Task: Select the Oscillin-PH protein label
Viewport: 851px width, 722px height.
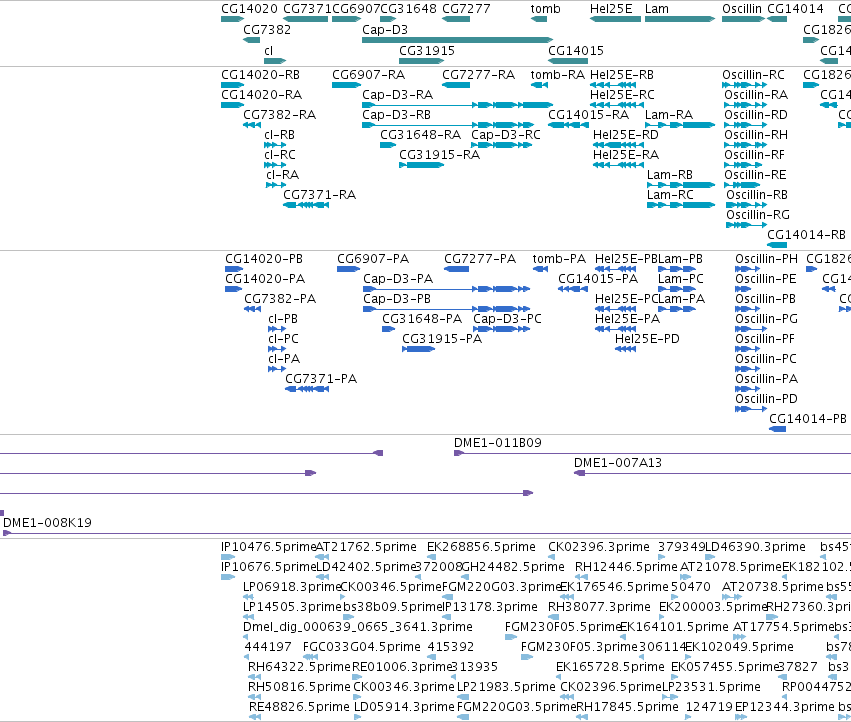Action: [x=766, y=258]
